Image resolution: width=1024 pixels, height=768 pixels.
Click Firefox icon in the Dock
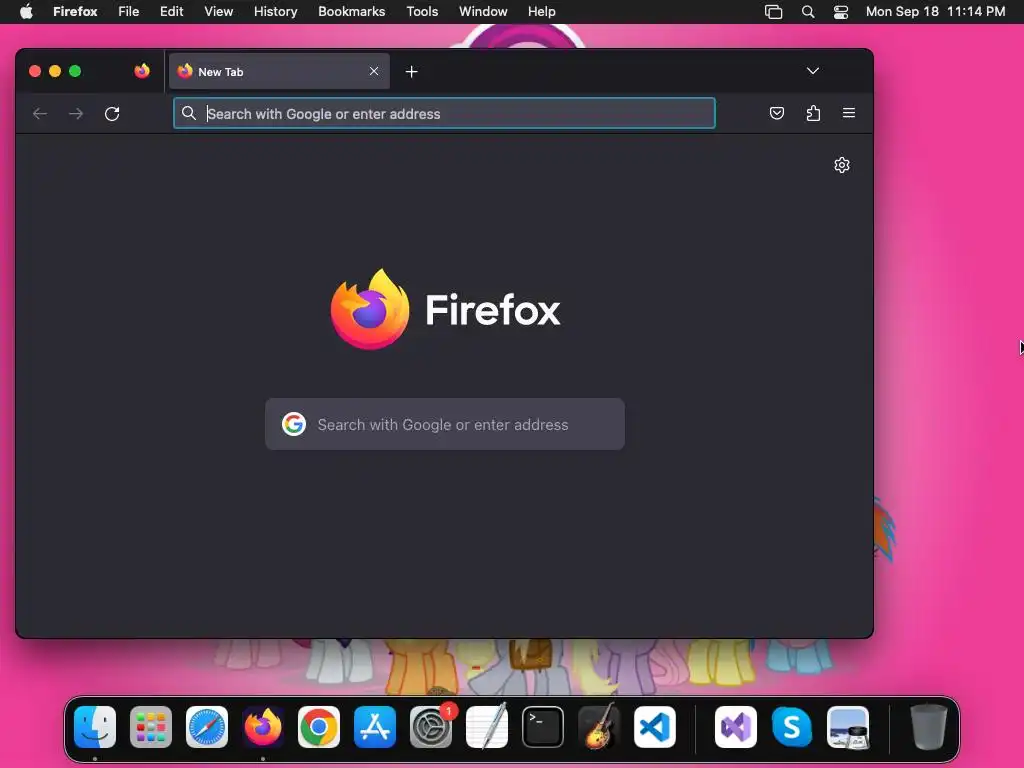263,727
